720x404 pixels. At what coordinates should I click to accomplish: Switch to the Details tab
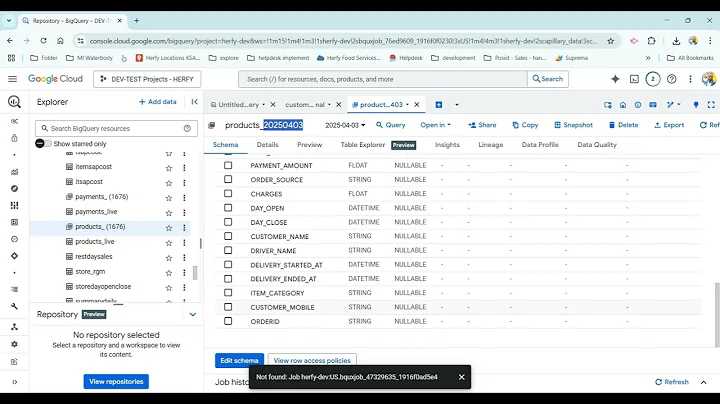[x=267, y=145]
